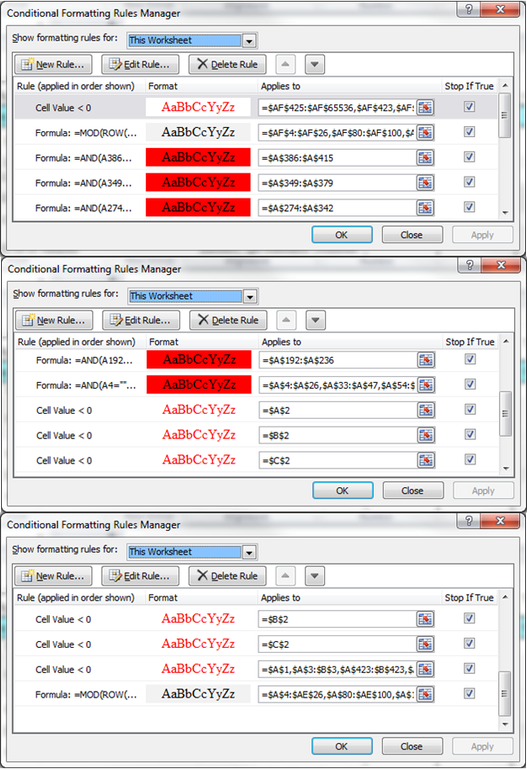Click range selector icon beside =$AF$425:$AF$65536 range

coord(425,107)
